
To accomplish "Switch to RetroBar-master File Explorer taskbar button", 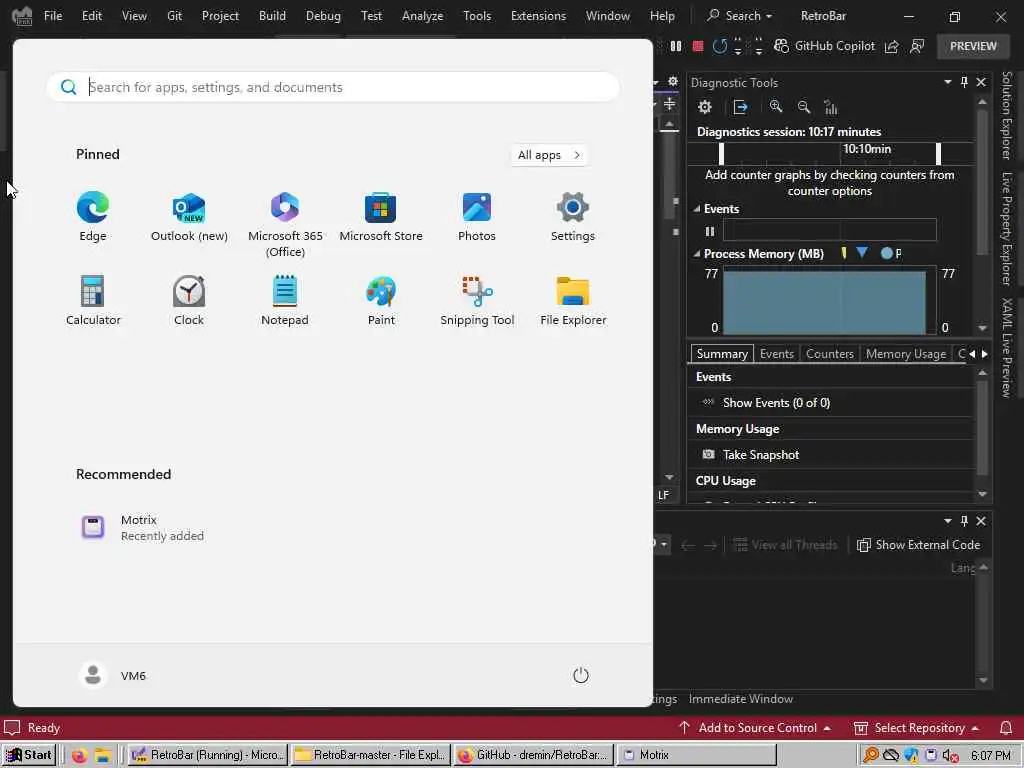I will coord(370,755).
